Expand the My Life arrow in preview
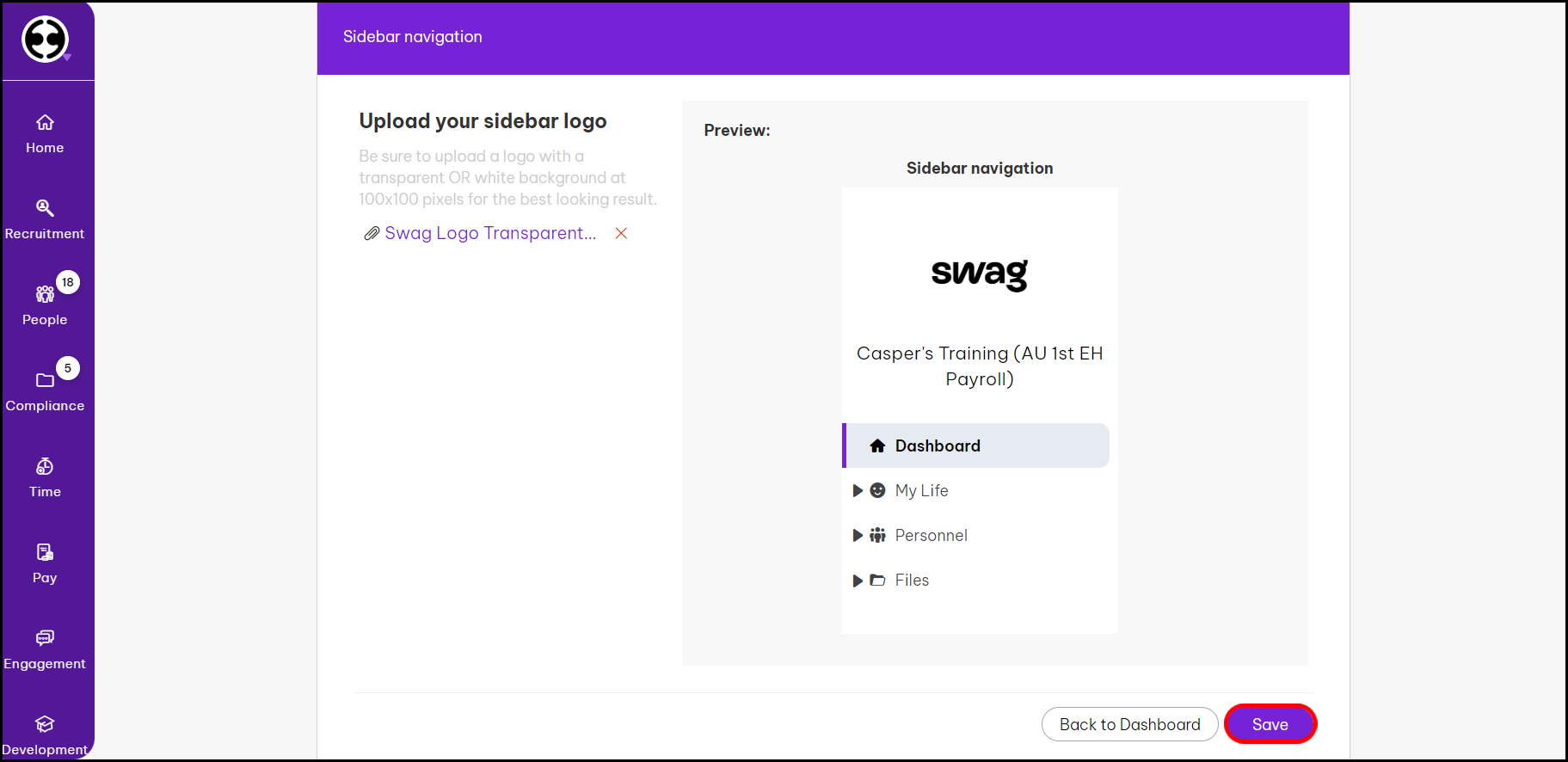The width and height of the screenshot is (1568, 762). coord(858,490)
